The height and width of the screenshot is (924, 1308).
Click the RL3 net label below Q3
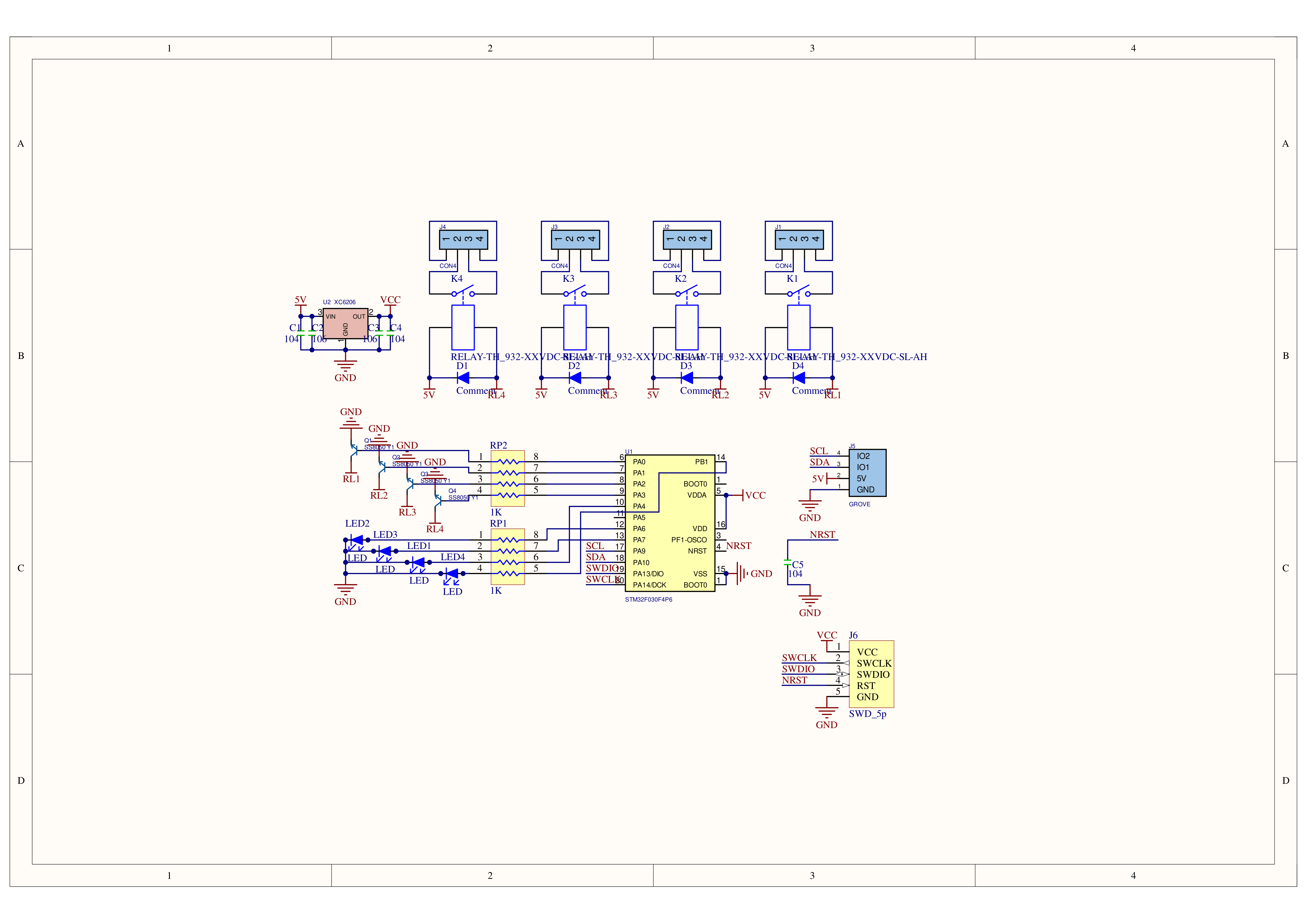pyautogui.click(x=407, y=513)
